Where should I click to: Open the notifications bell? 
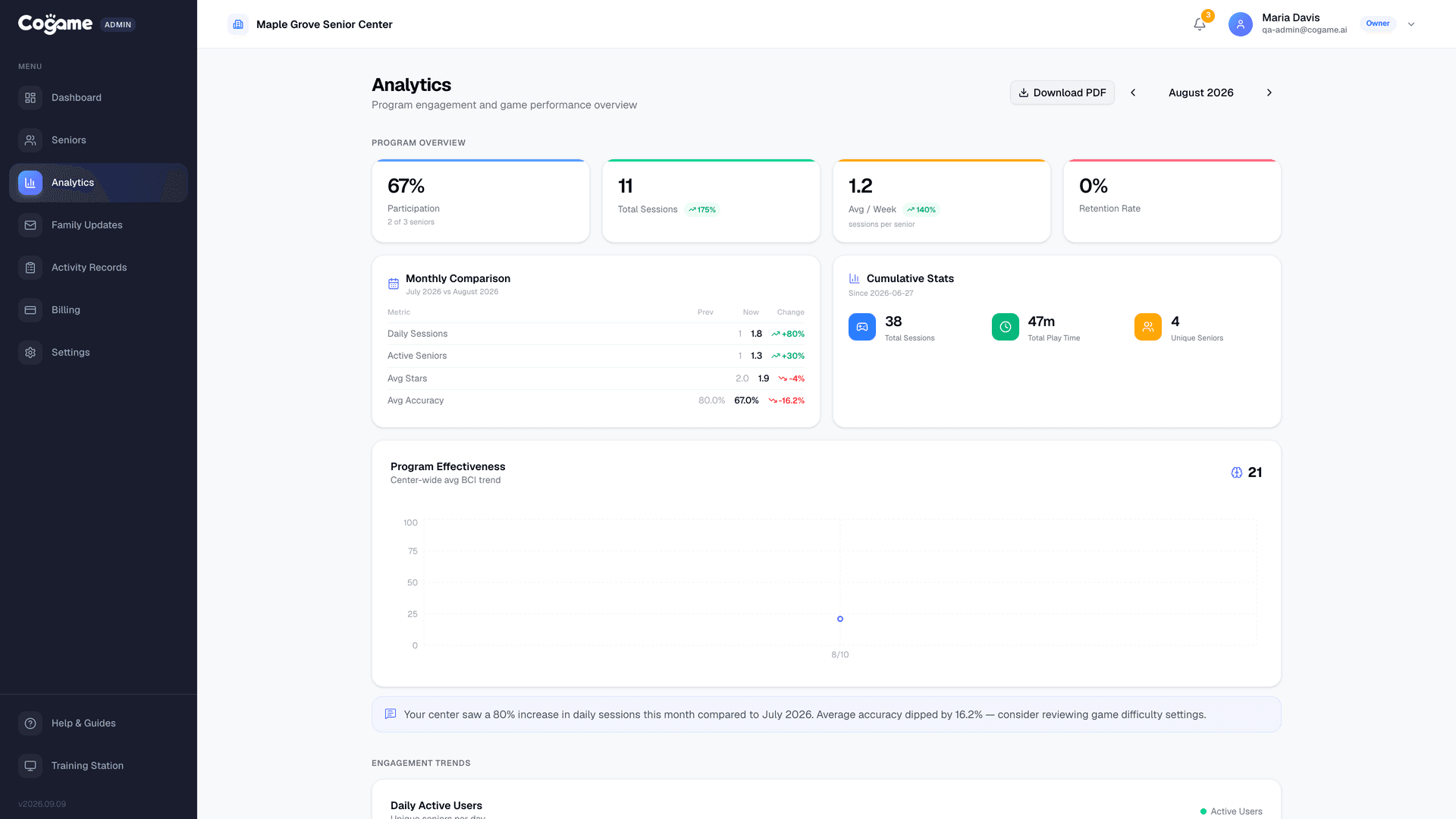tap(1200, 24)
